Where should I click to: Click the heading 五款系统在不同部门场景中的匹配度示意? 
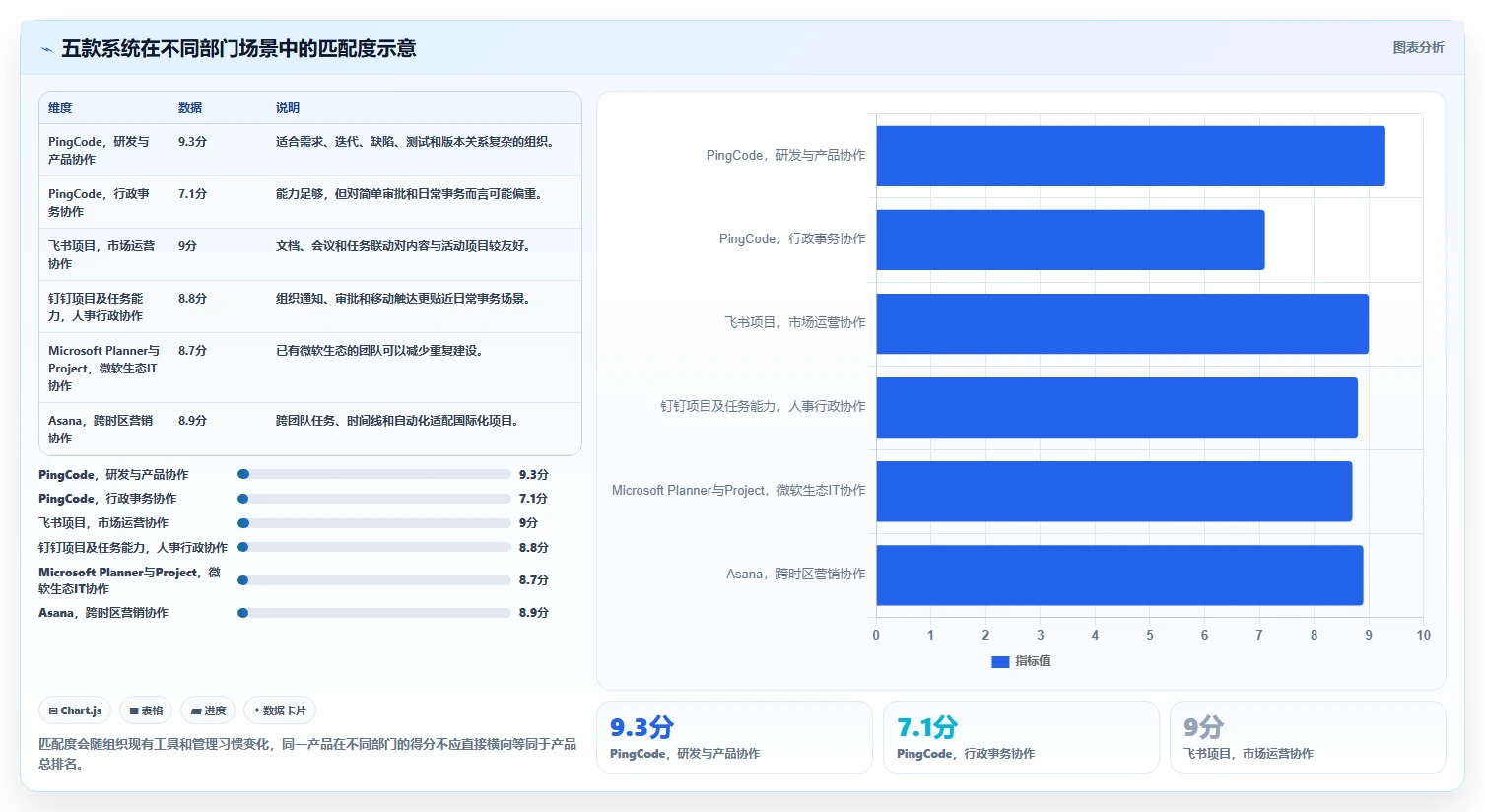point(238,48)
